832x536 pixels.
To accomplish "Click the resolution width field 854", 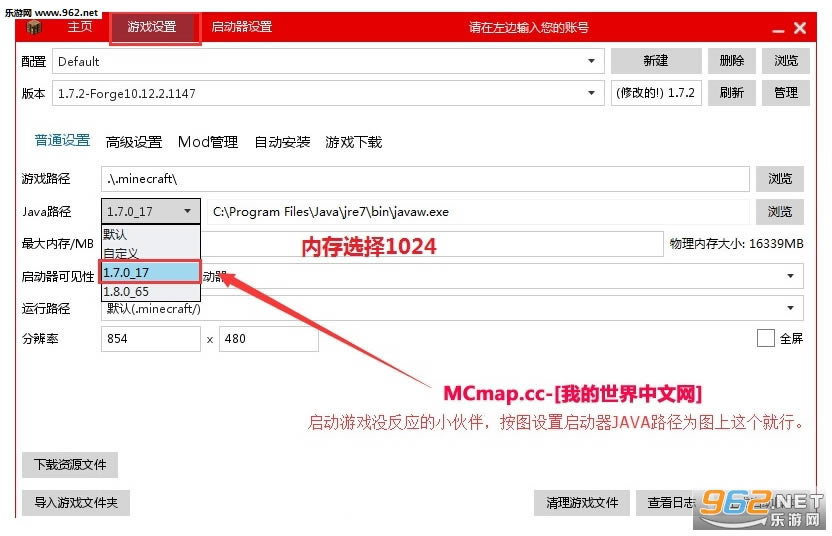I will [150, 339].
